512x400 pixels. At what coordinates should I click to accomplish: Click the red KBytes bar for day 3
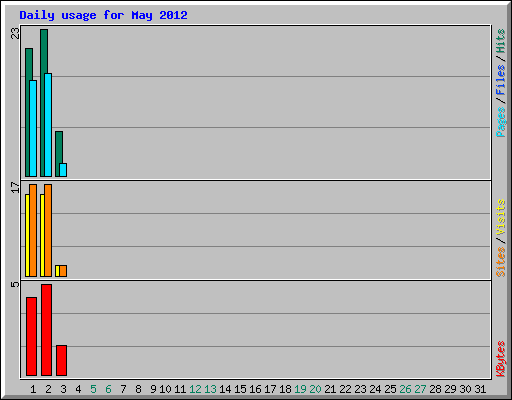[61, 360]
